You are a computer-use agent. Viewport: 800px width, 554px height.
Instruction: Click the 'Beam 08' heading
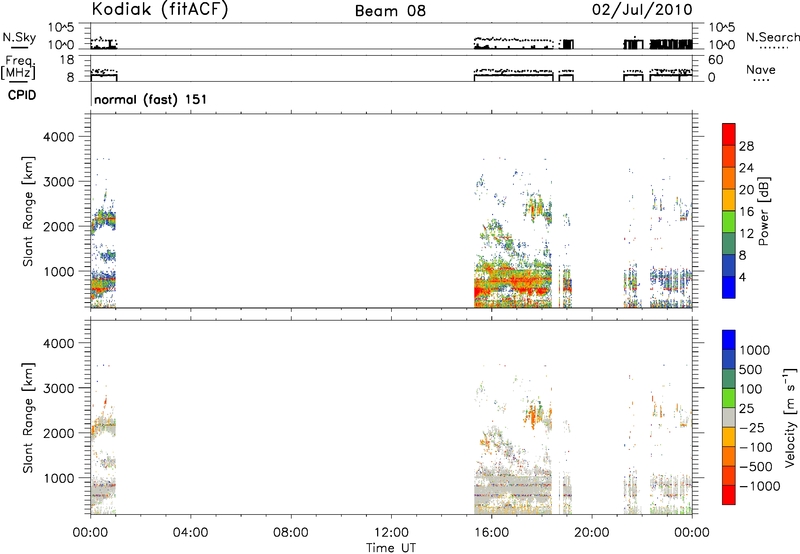click(390, 11)
